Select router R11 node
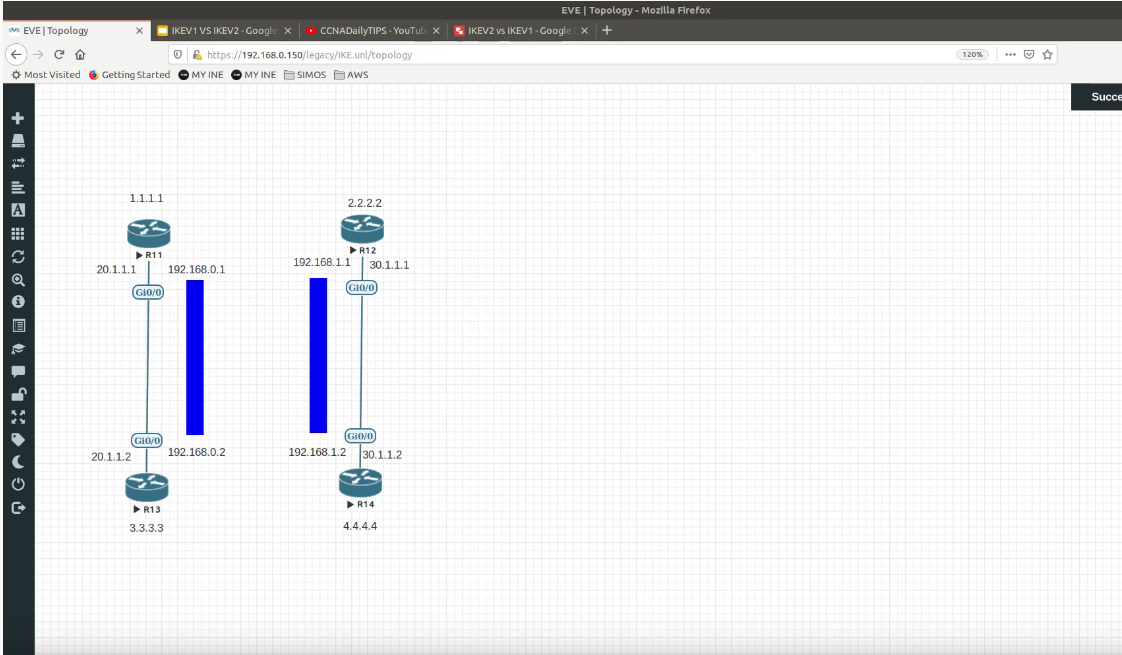Screen dimensions: 1122x655 (x=149, y=233)
